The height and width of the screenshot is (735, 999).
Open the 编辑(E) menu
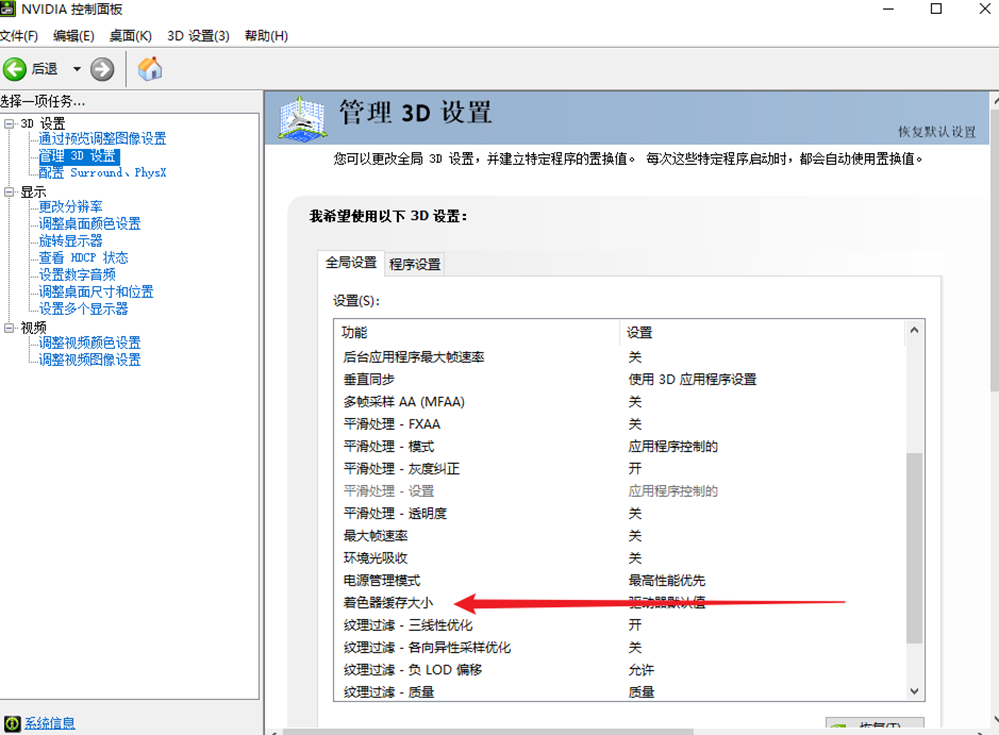[73, 36]
